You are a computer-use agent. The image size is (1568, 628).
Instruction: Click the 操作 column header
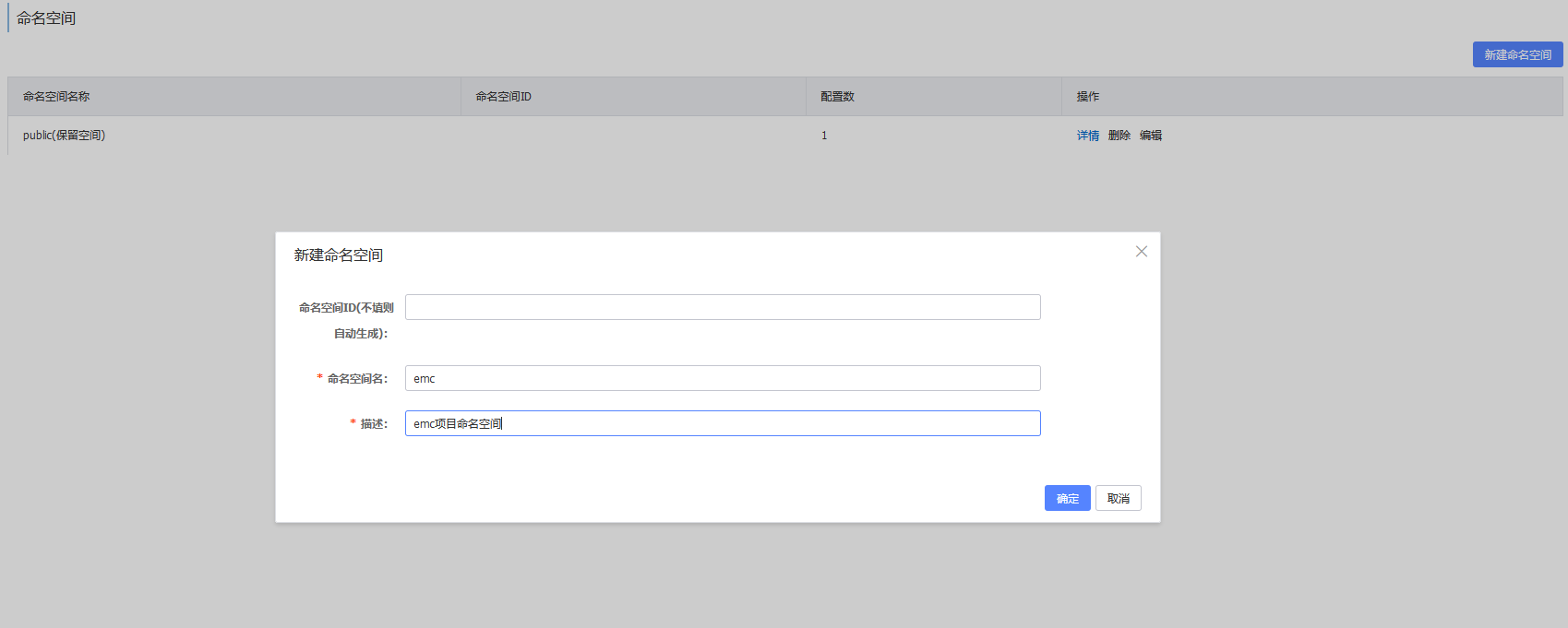1087,97
